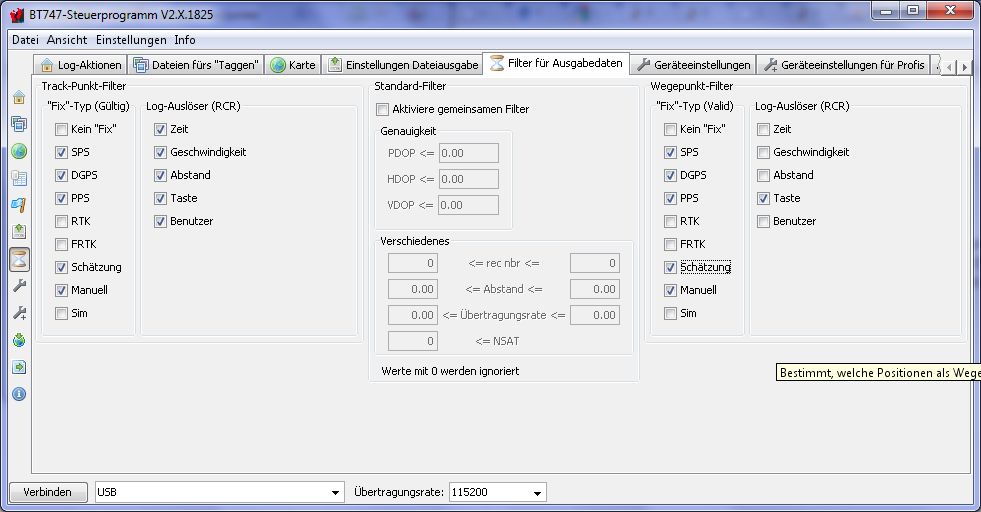Click the hourglass filter icon in sidebar
The image size is (981, 512).
coord(19,259)
